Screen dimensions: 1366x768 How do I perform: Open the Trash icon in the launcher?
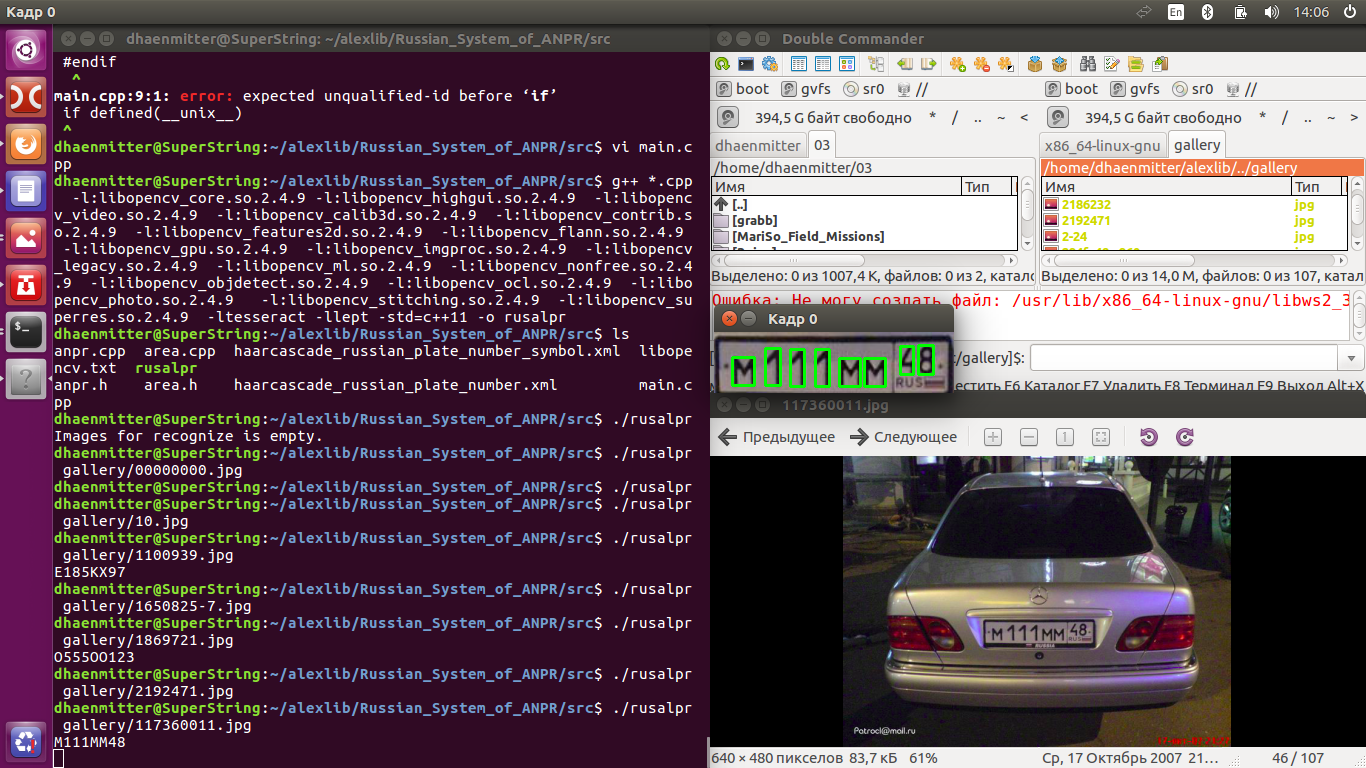pyautogui.click(x=27, y=742)
